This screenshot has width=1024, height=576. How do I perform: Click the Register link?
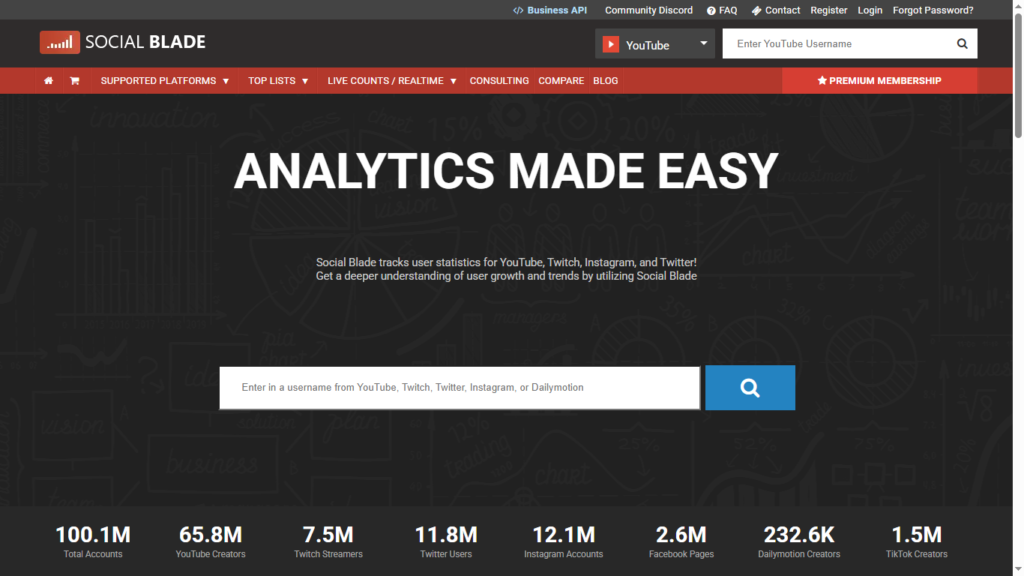pos(829,10)
